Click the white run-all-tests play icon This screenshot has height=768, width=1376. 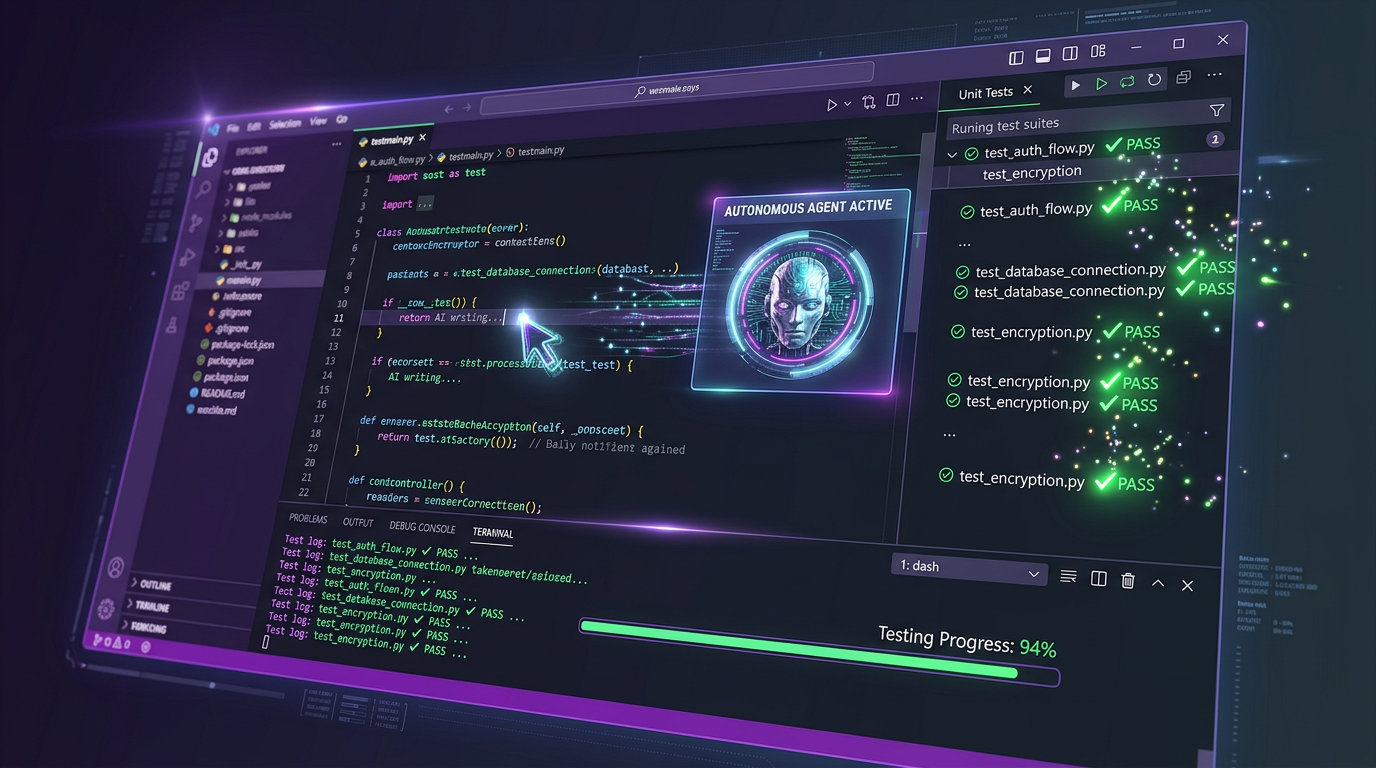click(x=1075, y=85)
